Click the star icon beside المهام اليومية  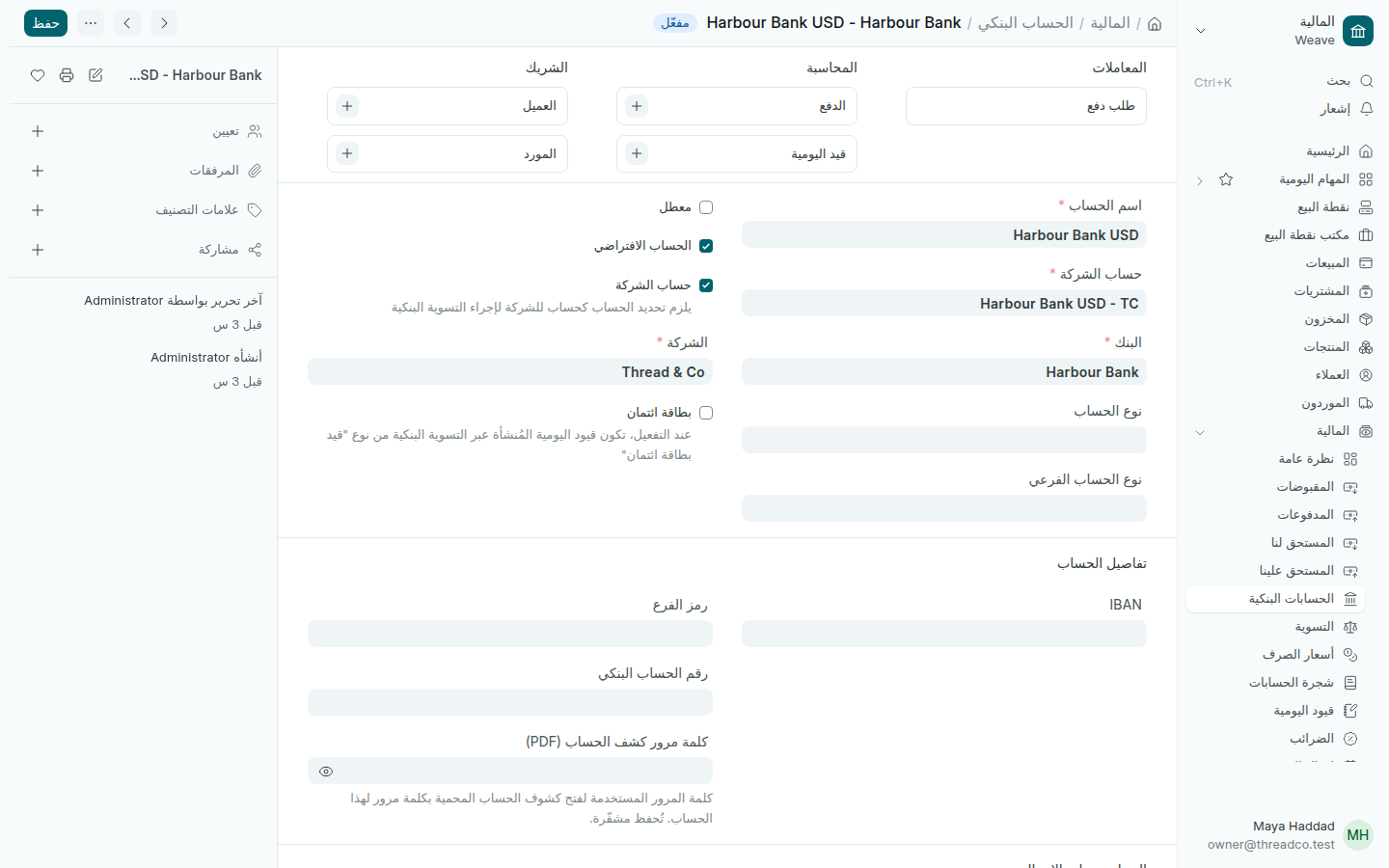1226,179
